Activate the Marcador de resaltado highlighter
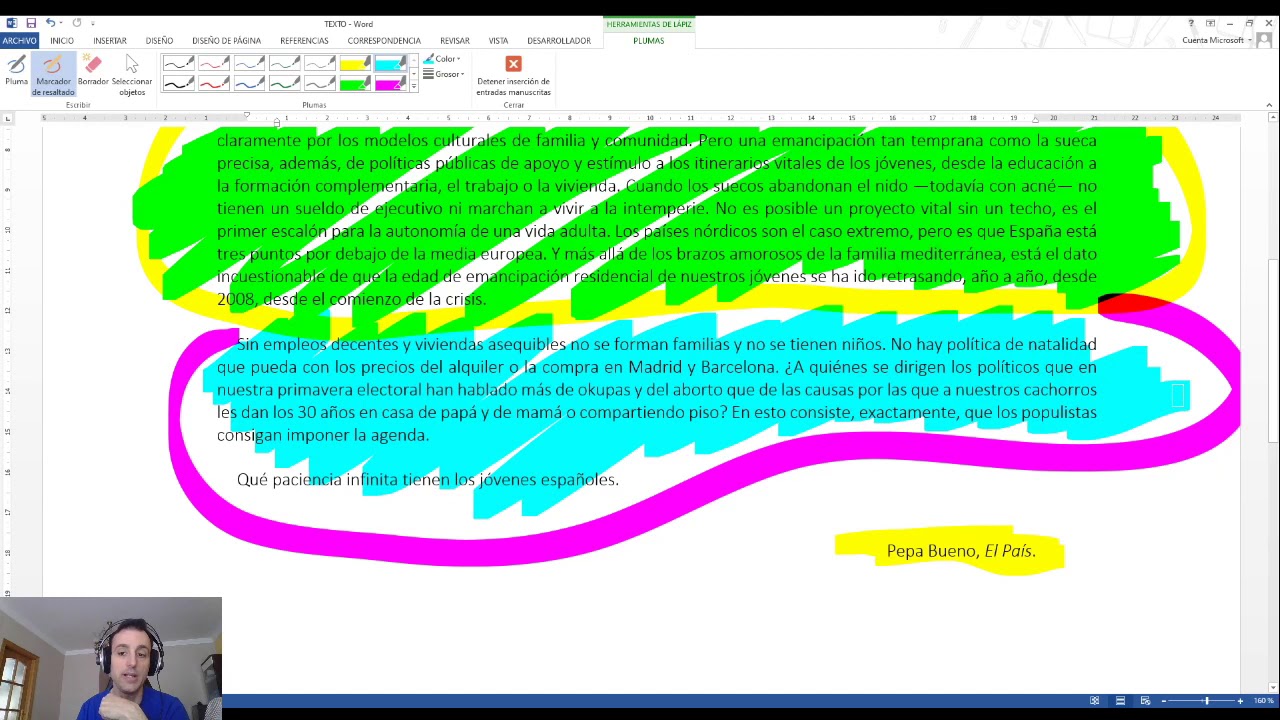 coord(53,75)
